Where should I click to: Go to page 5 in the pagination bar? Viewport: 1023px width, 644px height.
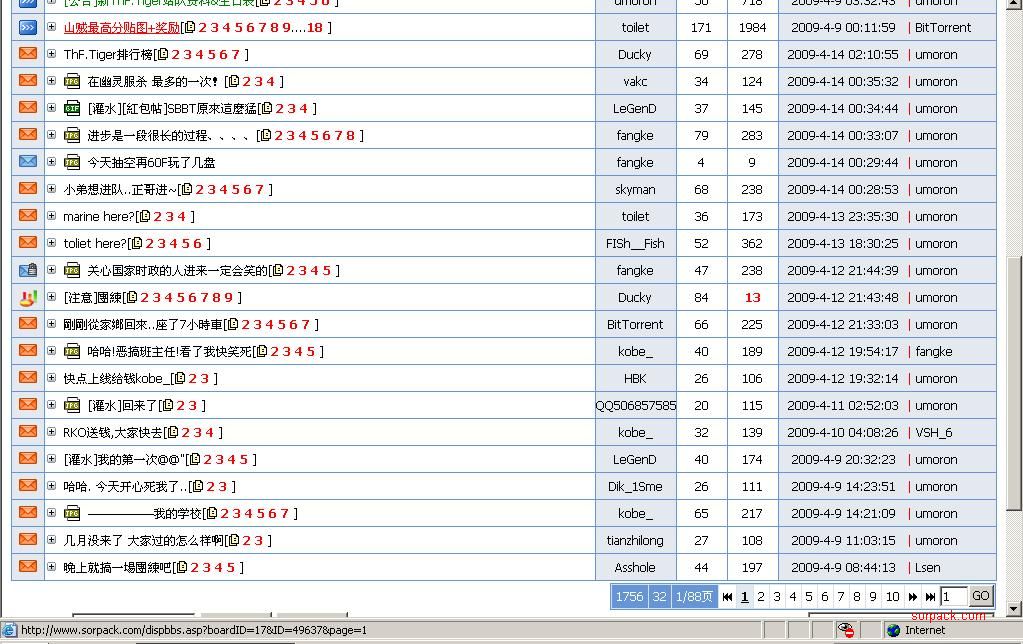tap(809, 597)
